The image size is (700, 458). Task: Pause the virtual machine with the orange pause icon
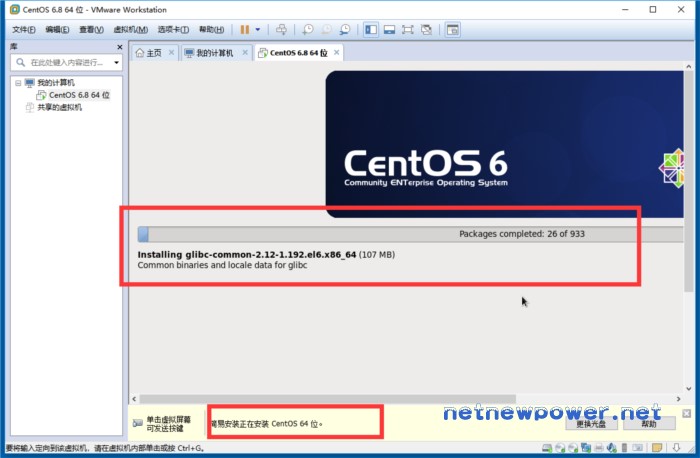click(x=245, y=29)
